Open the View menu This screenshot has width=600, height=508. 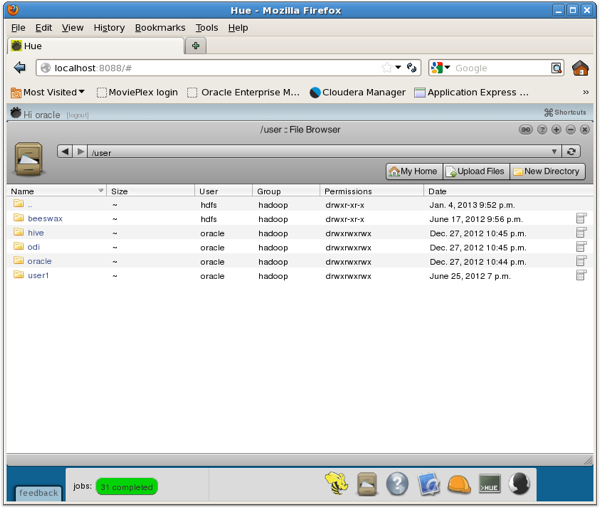pyautogui.click(x=73, y=28)
